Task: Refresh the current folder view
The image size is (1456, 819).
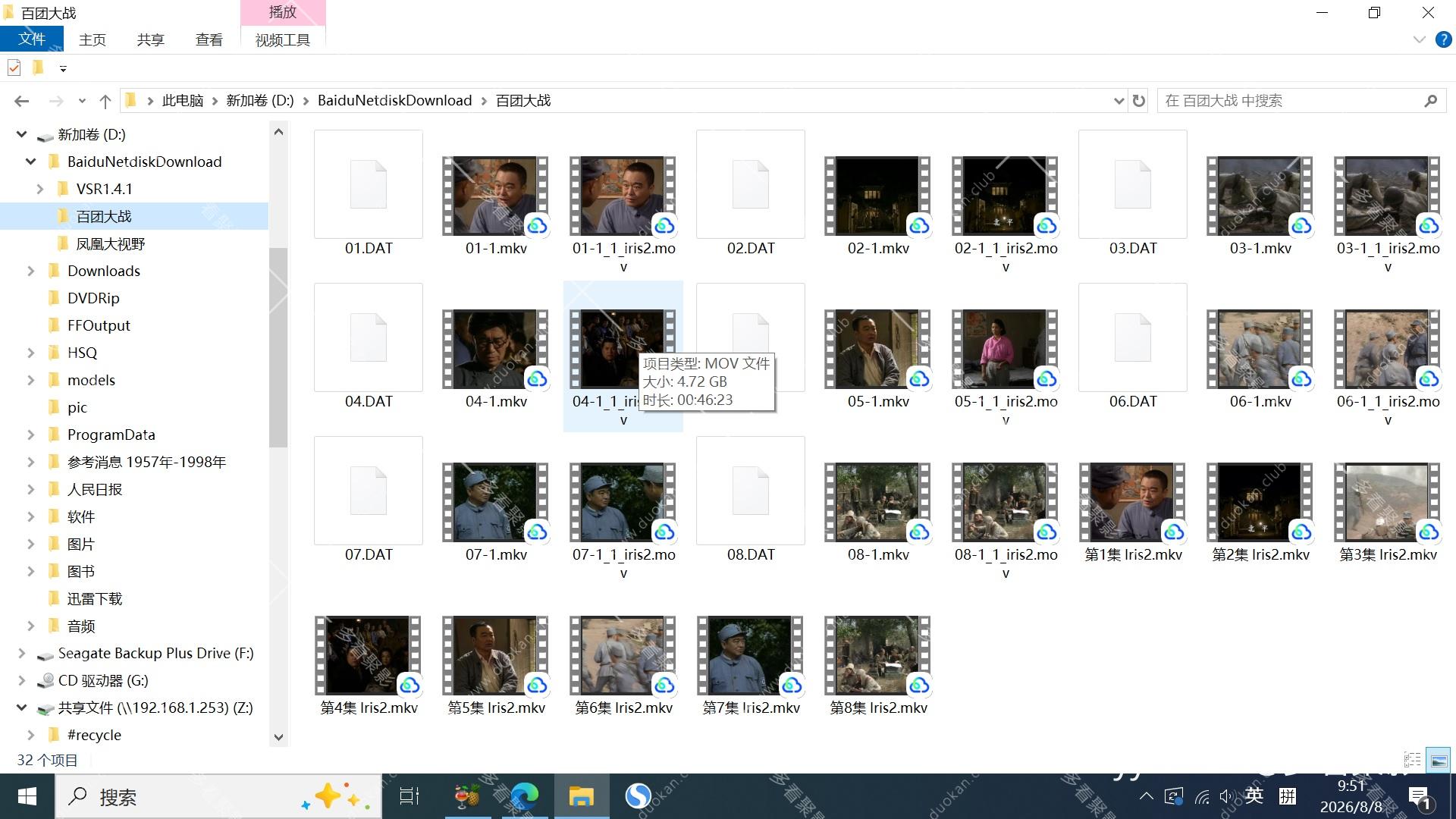Action: click(x=1138, y=101)
